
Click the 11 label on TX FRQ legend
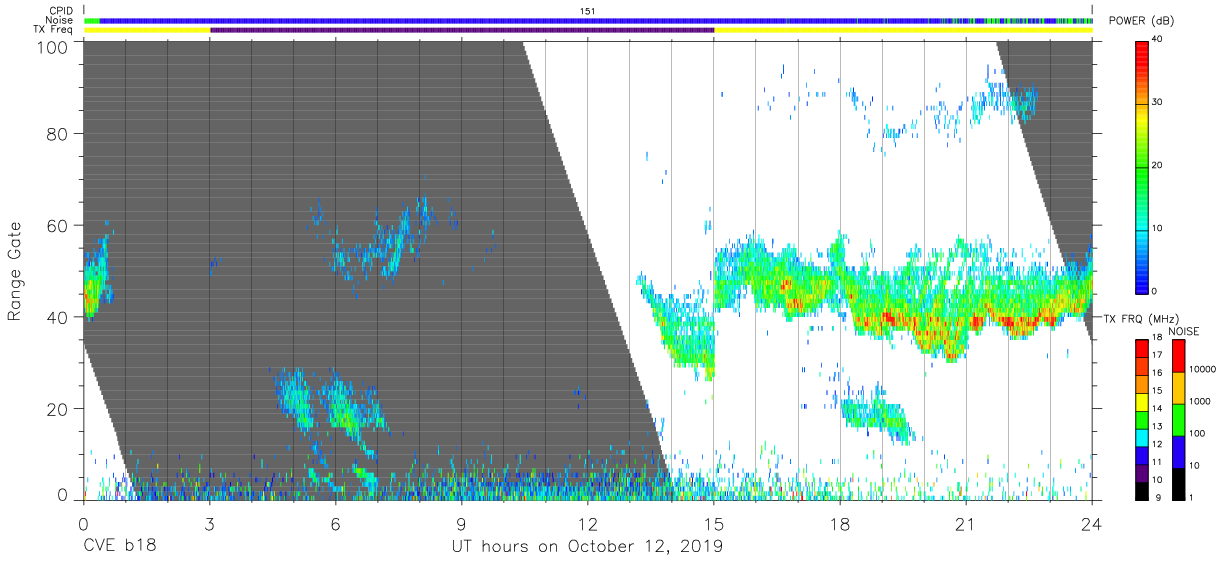1157,462
